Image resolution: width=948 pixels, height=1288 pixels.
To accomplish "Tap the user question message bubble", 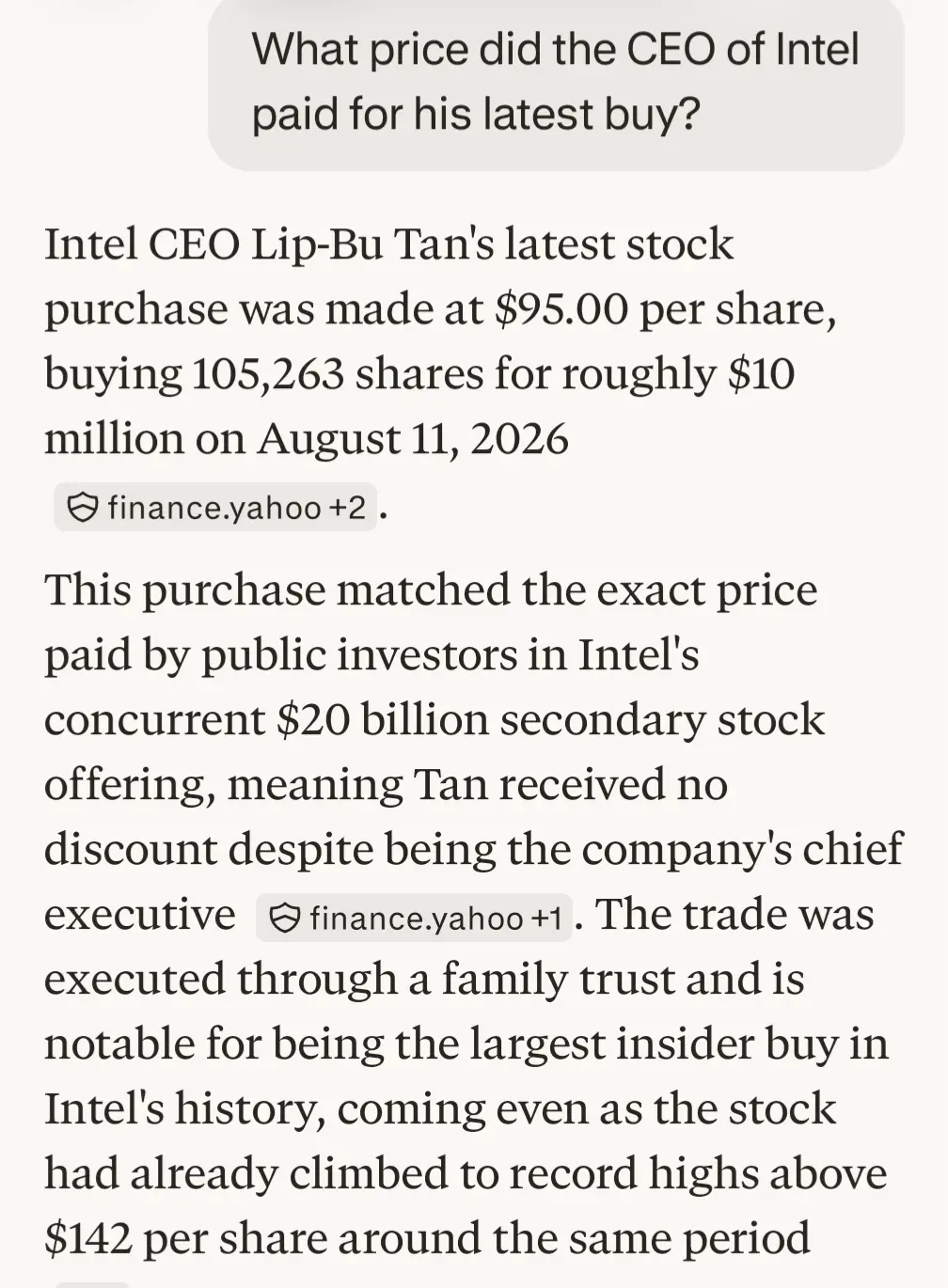I will 556,83.
